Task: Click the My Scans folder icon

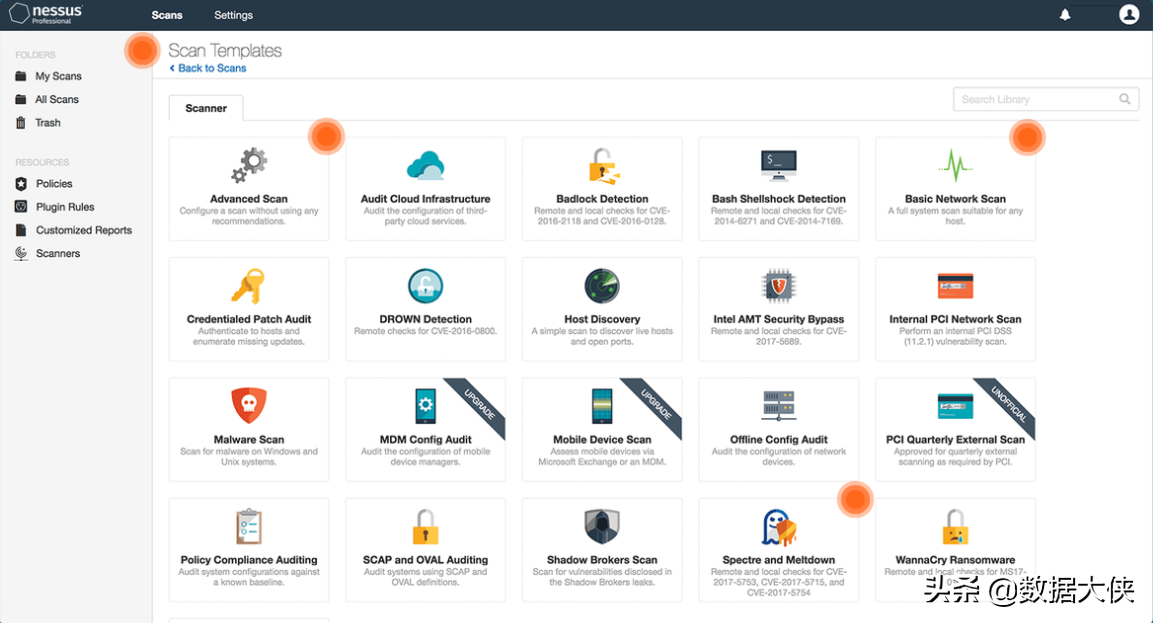Action: tap(21, 76)
